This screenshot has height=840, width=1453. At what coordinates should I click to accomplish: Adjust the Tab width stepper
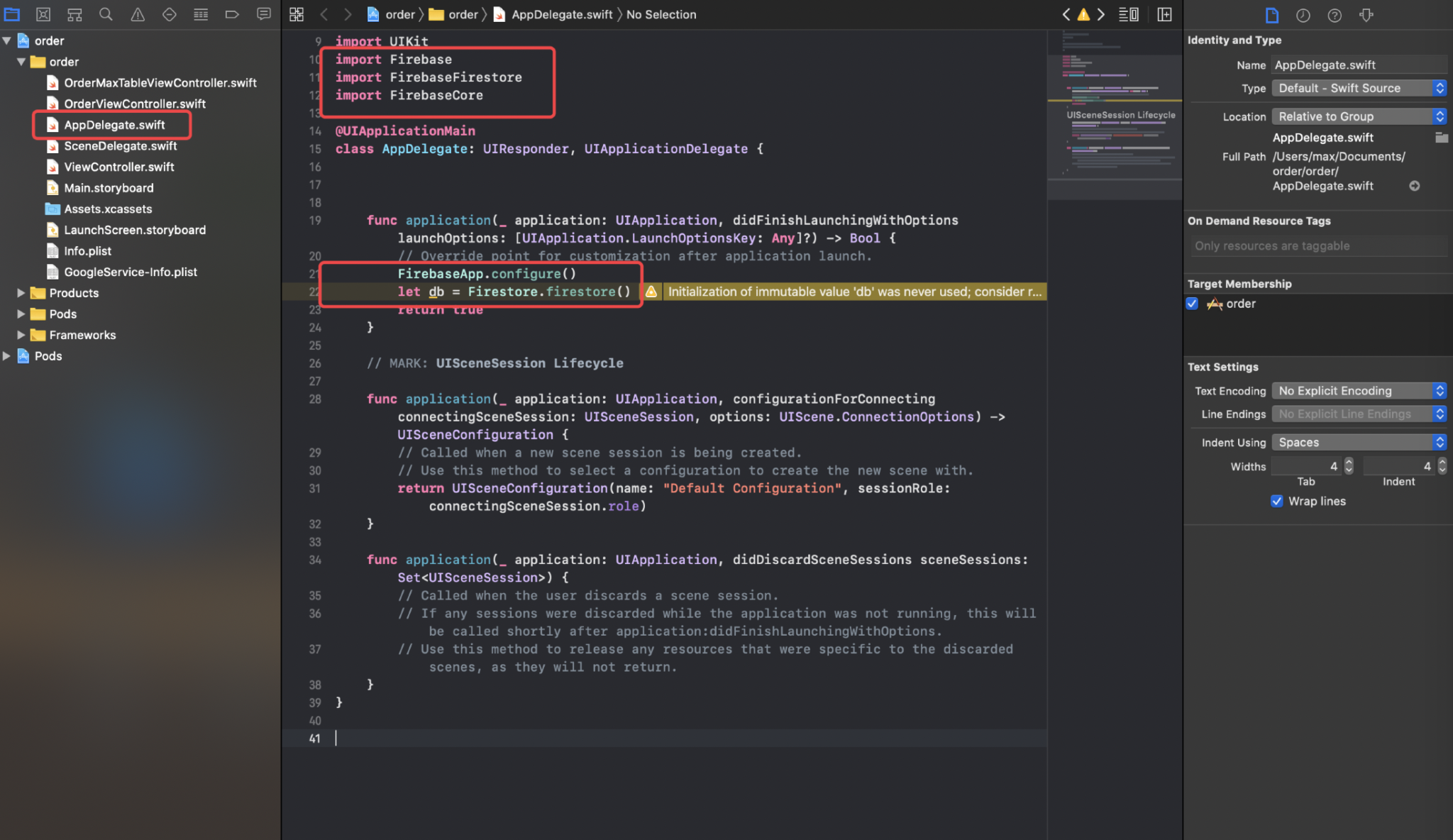tap(1349, 466)
